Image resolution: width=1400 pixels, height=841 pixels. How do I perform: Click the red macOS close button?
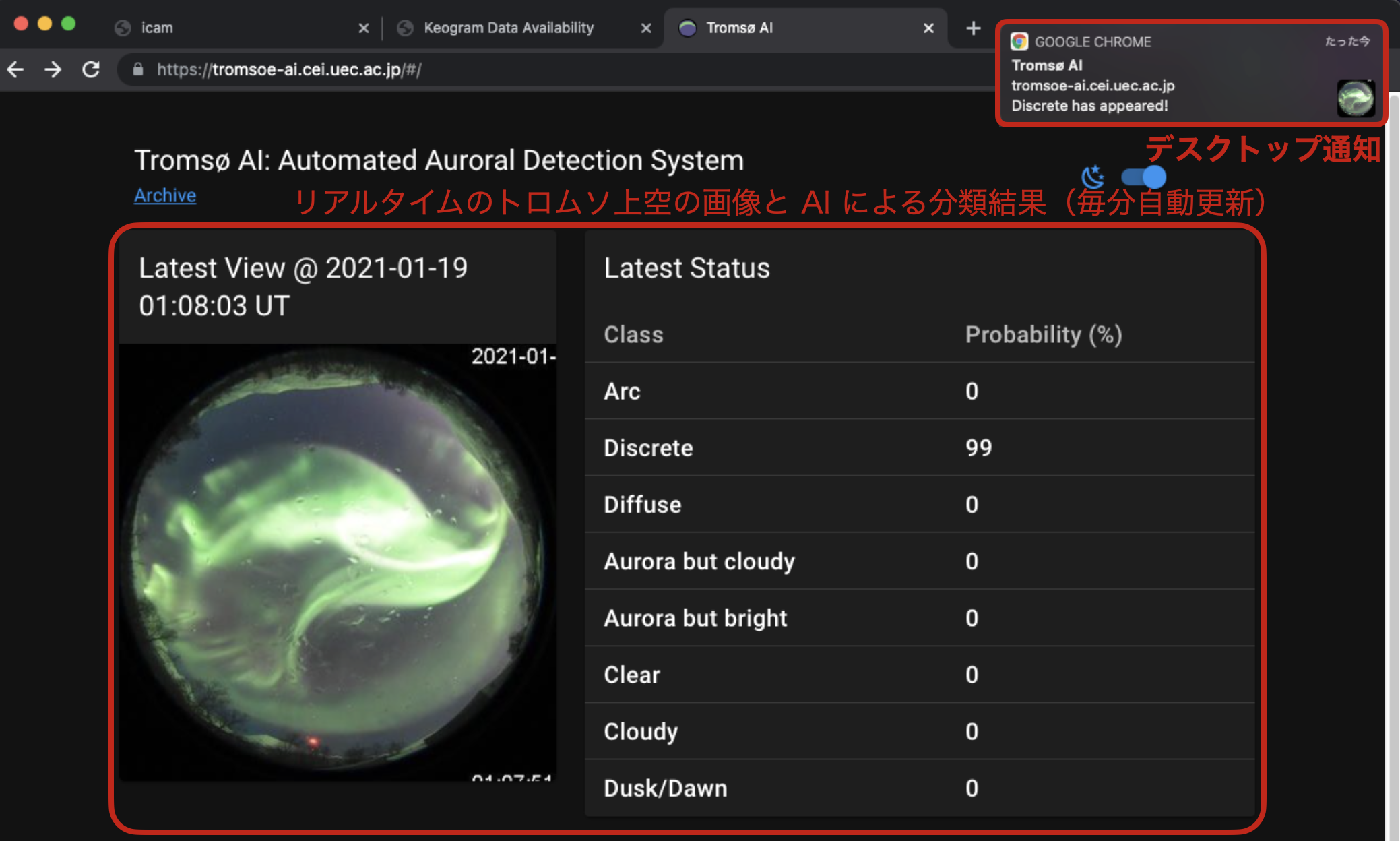[x=21, y=24]
